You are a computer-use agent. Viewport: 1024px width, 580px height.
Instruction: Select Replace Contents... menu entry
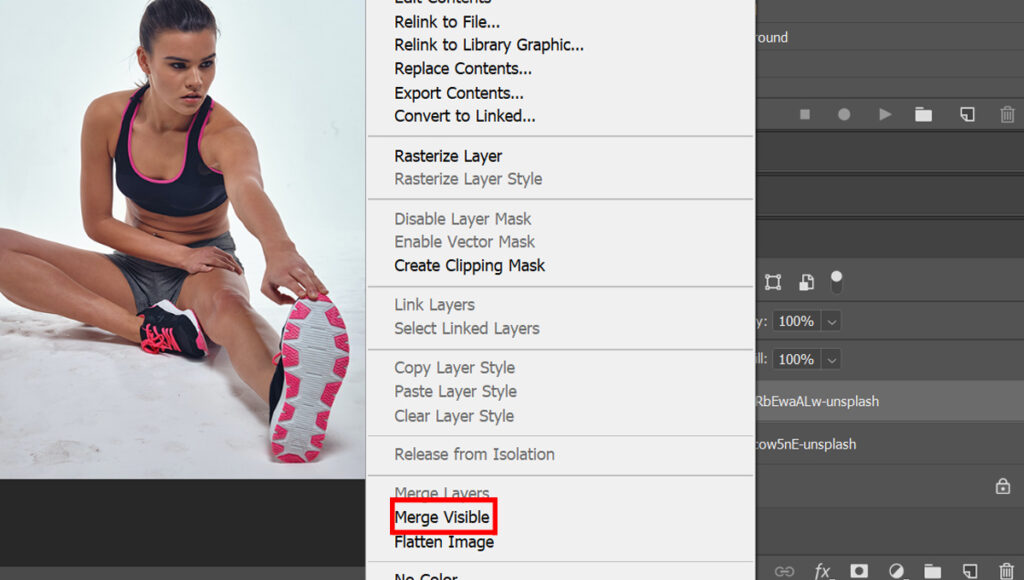[x=463, y=69]
